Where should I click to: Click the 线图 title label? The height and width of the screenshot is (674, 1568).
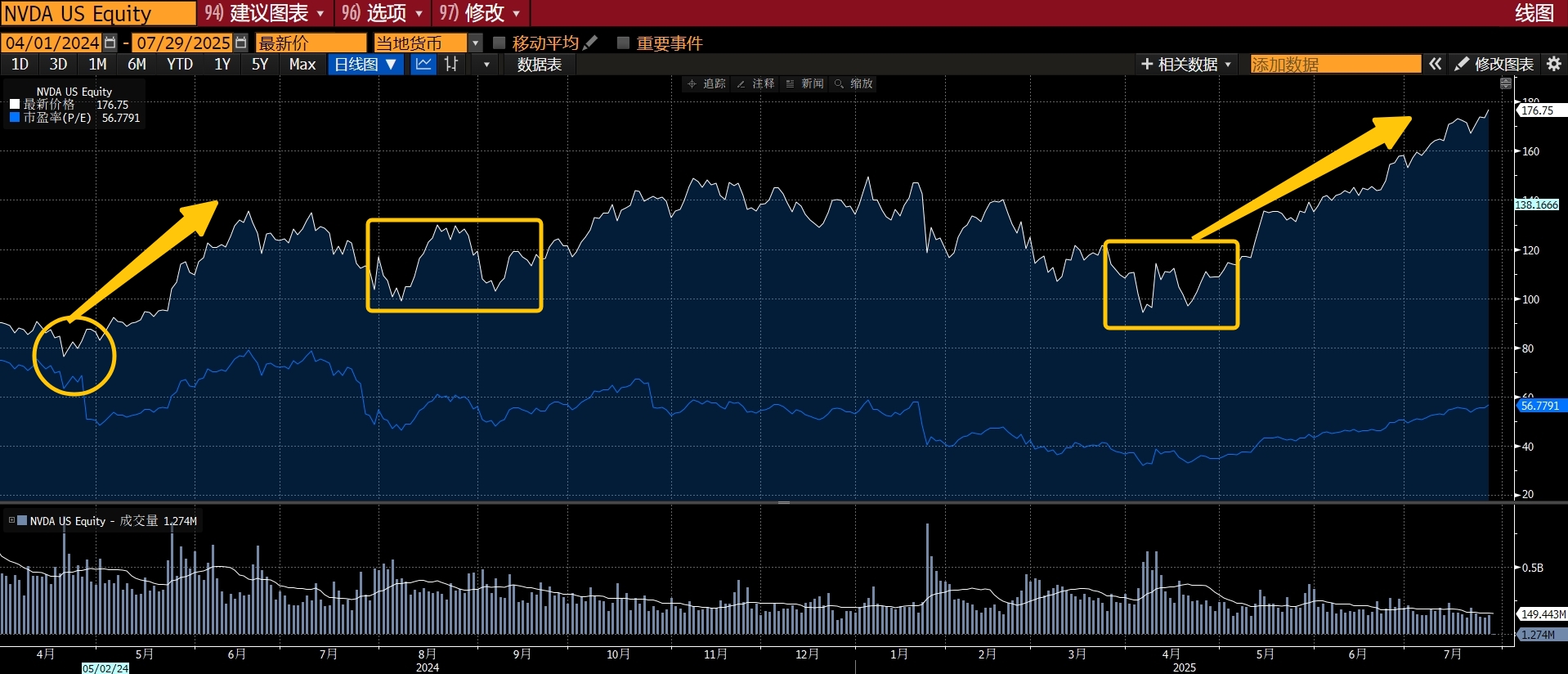click(1534, 13)
